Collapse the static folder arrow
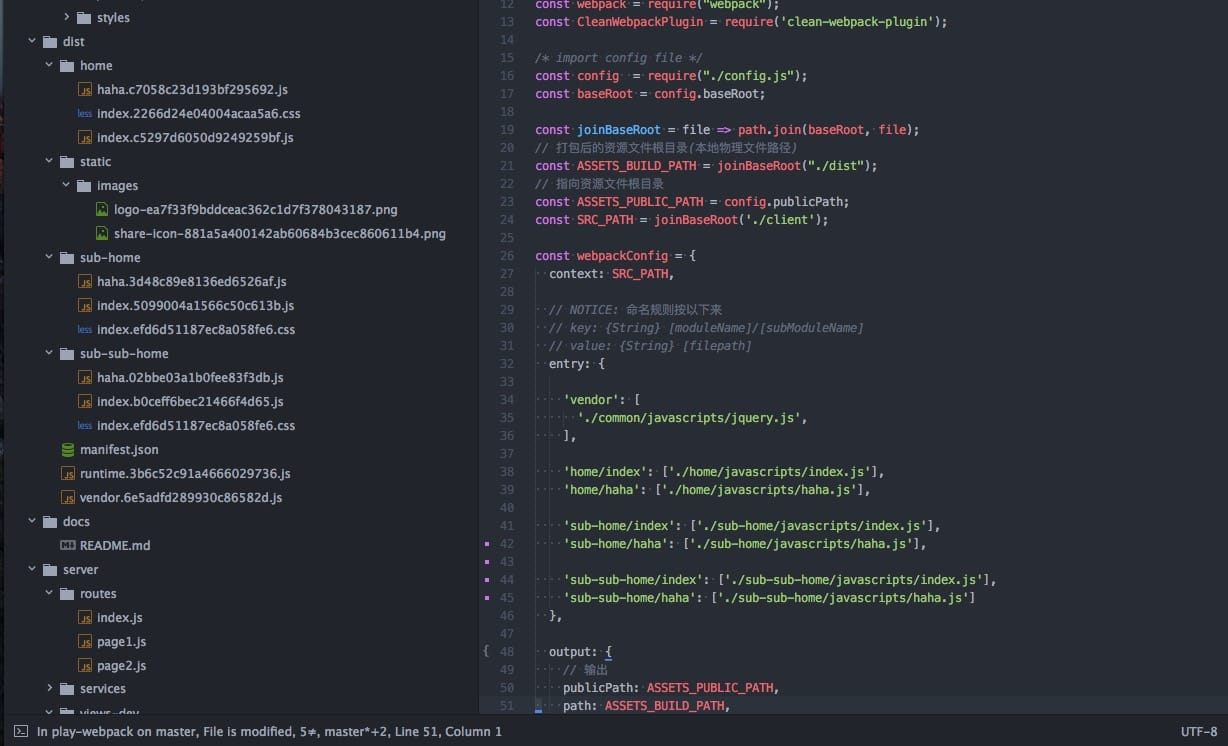1228x746 pixels. tap(50, 162)
